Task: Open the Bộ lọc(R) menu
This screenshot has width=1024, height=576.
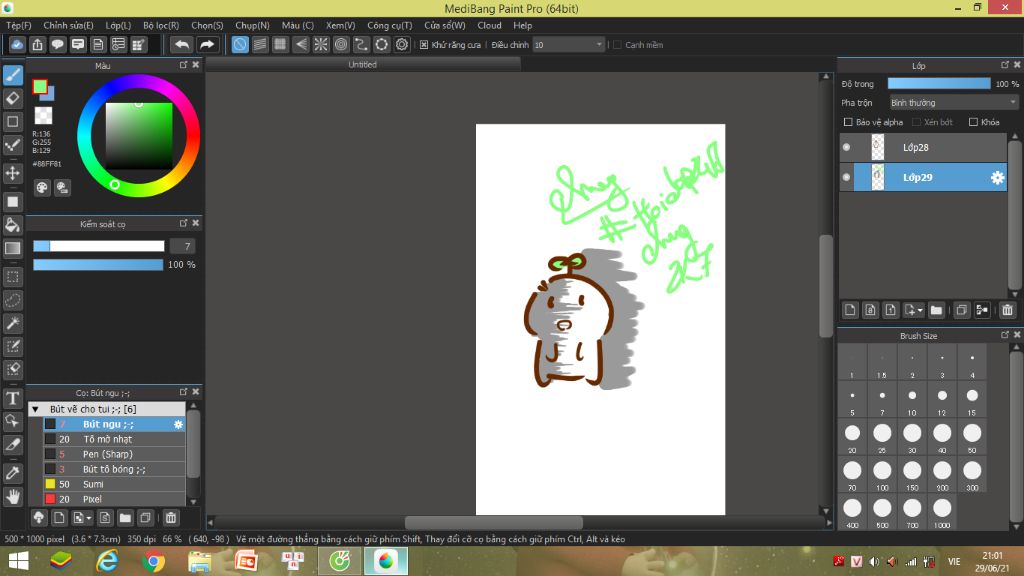Action: [x=161, y=25]
